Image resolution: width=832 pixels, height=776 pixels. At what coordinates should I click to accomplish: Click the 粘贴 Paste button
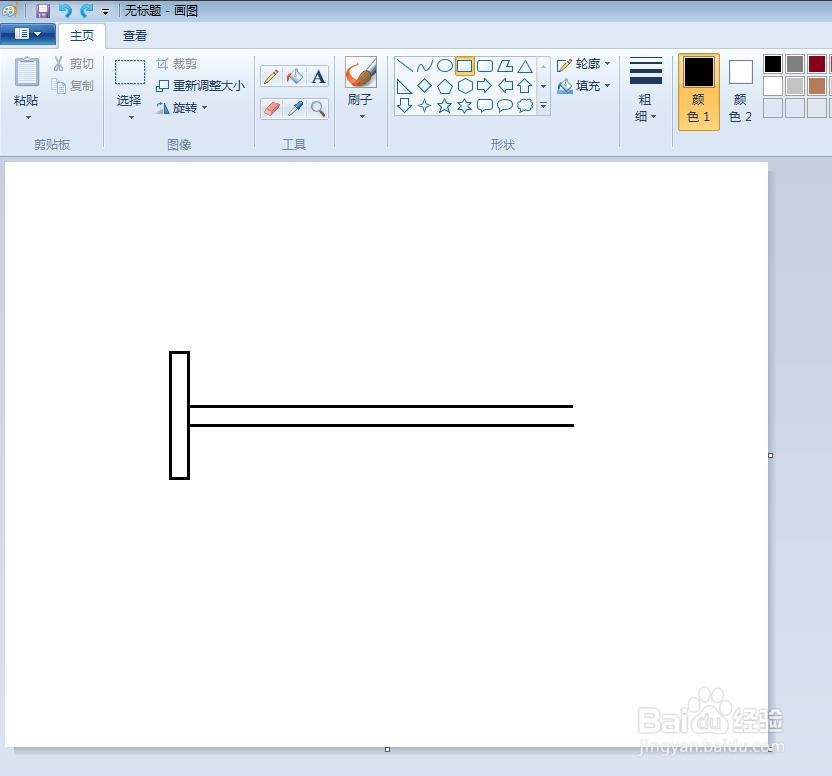(x=27, y=81)
